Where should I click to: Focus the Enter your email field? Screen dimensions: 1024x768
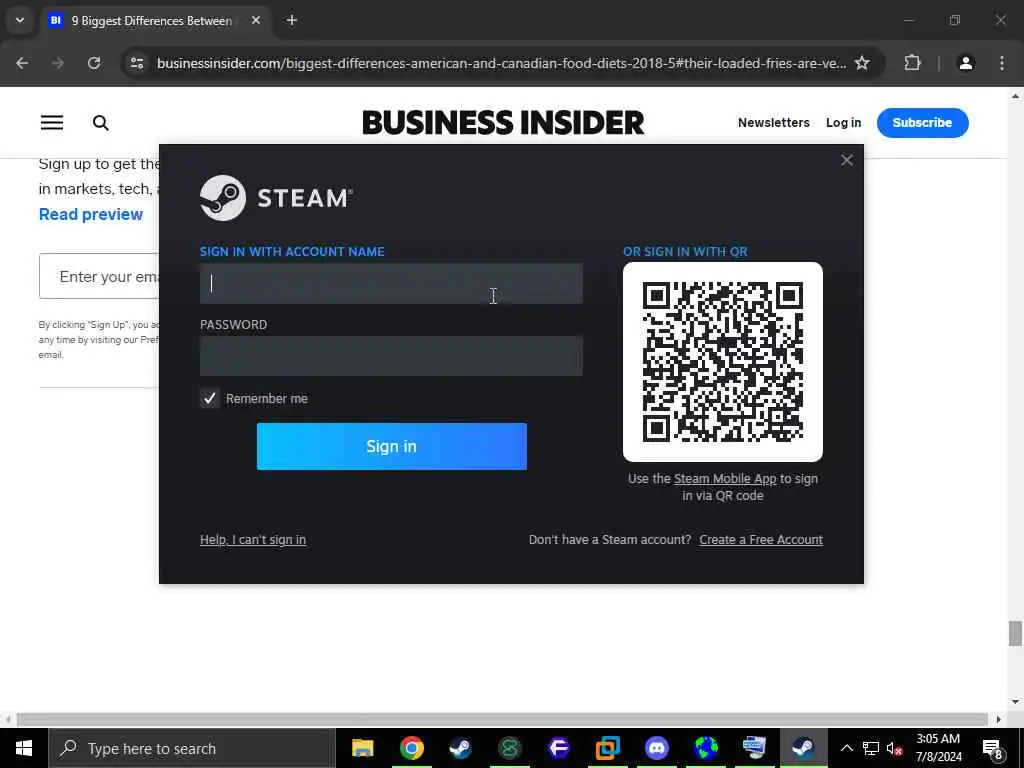pyautogui.click(x=99, y=276)
